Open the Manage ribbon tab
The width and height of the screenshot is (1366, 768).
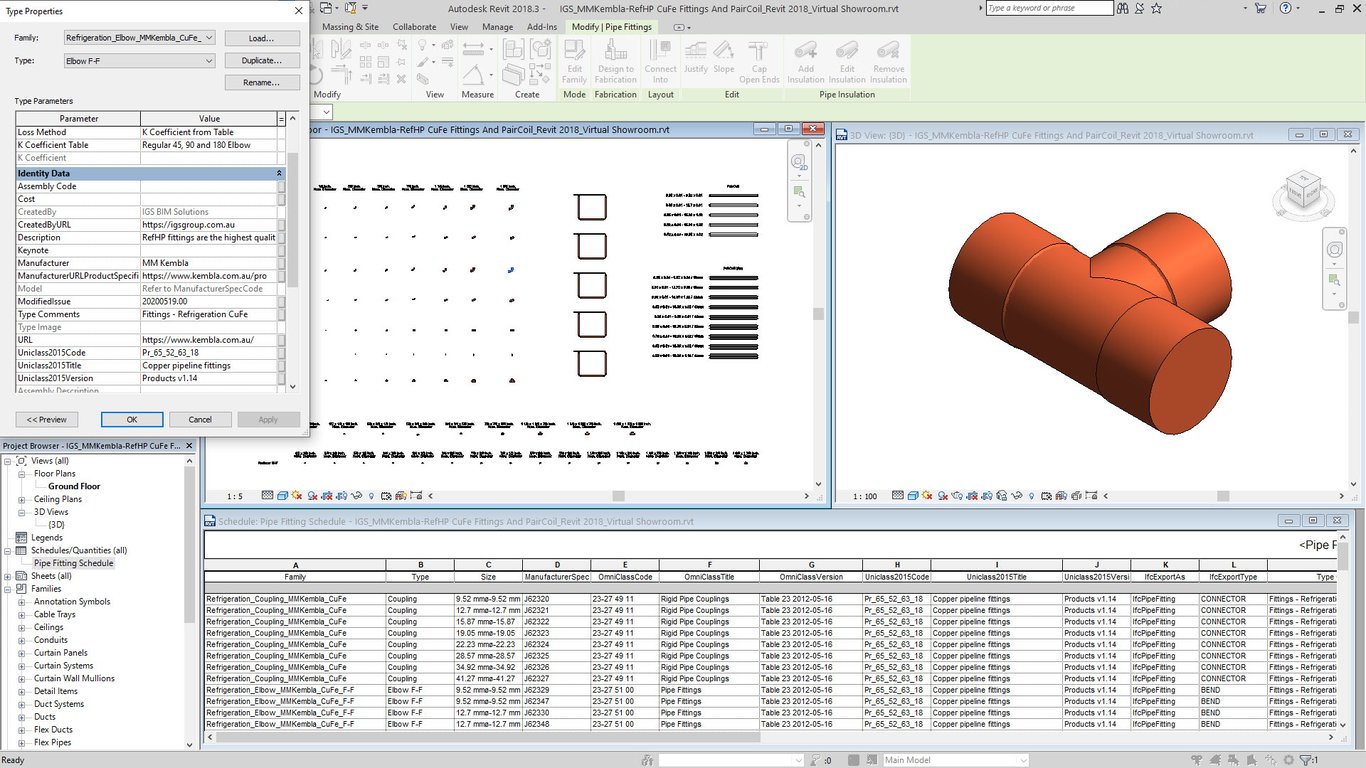pyautogui.click(x=497, y=27)
